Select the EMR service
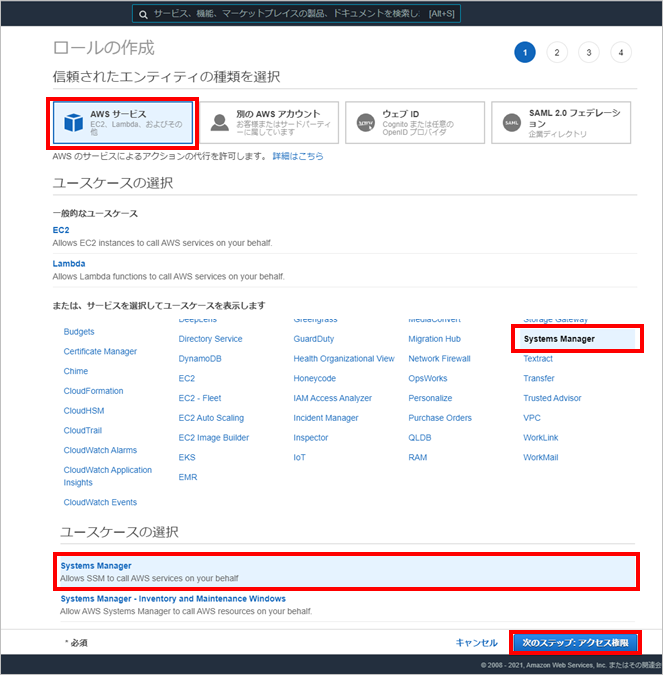The image size is (663, 675). pos(188,477)
